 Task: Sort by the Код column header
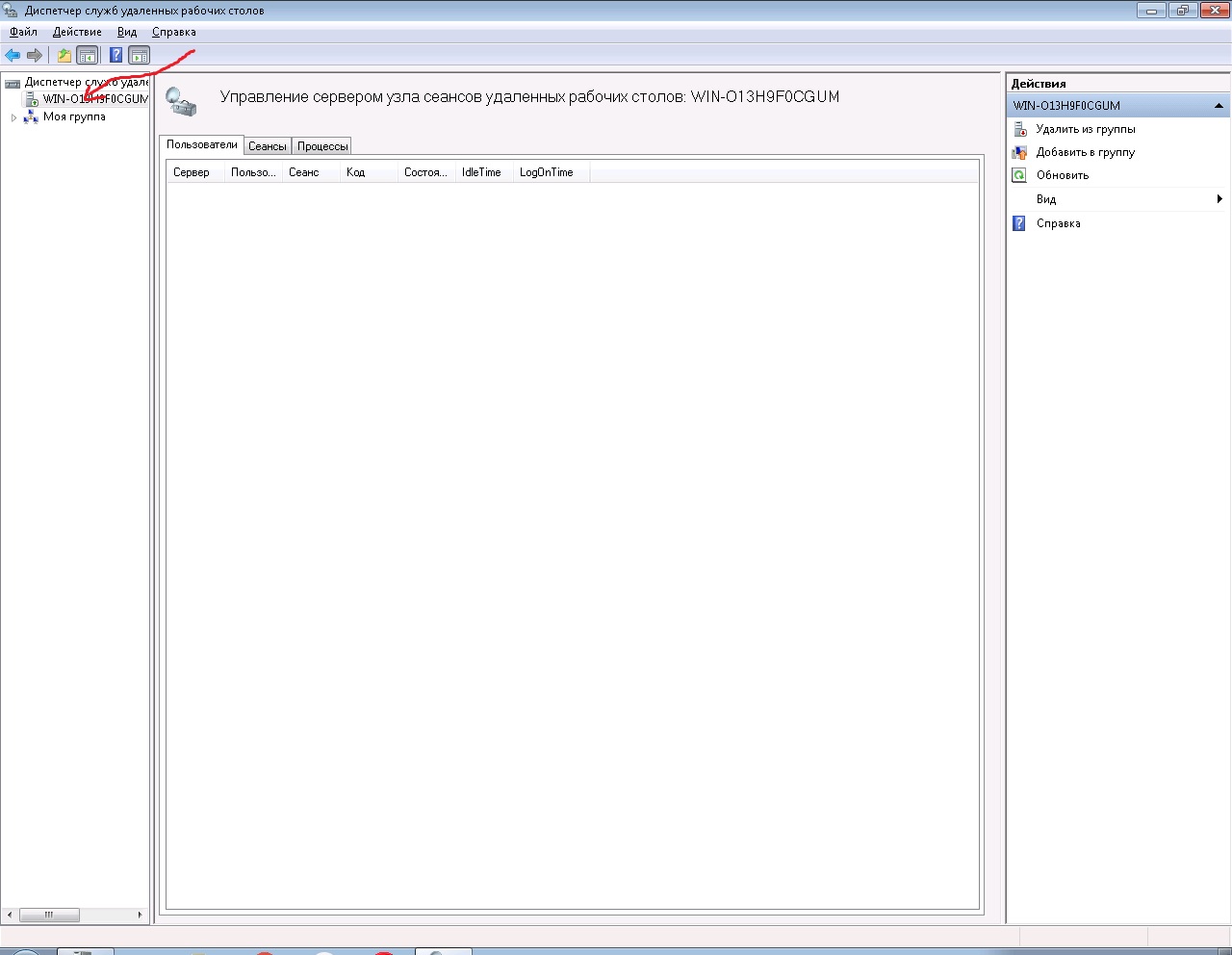(x=369, y=172)
